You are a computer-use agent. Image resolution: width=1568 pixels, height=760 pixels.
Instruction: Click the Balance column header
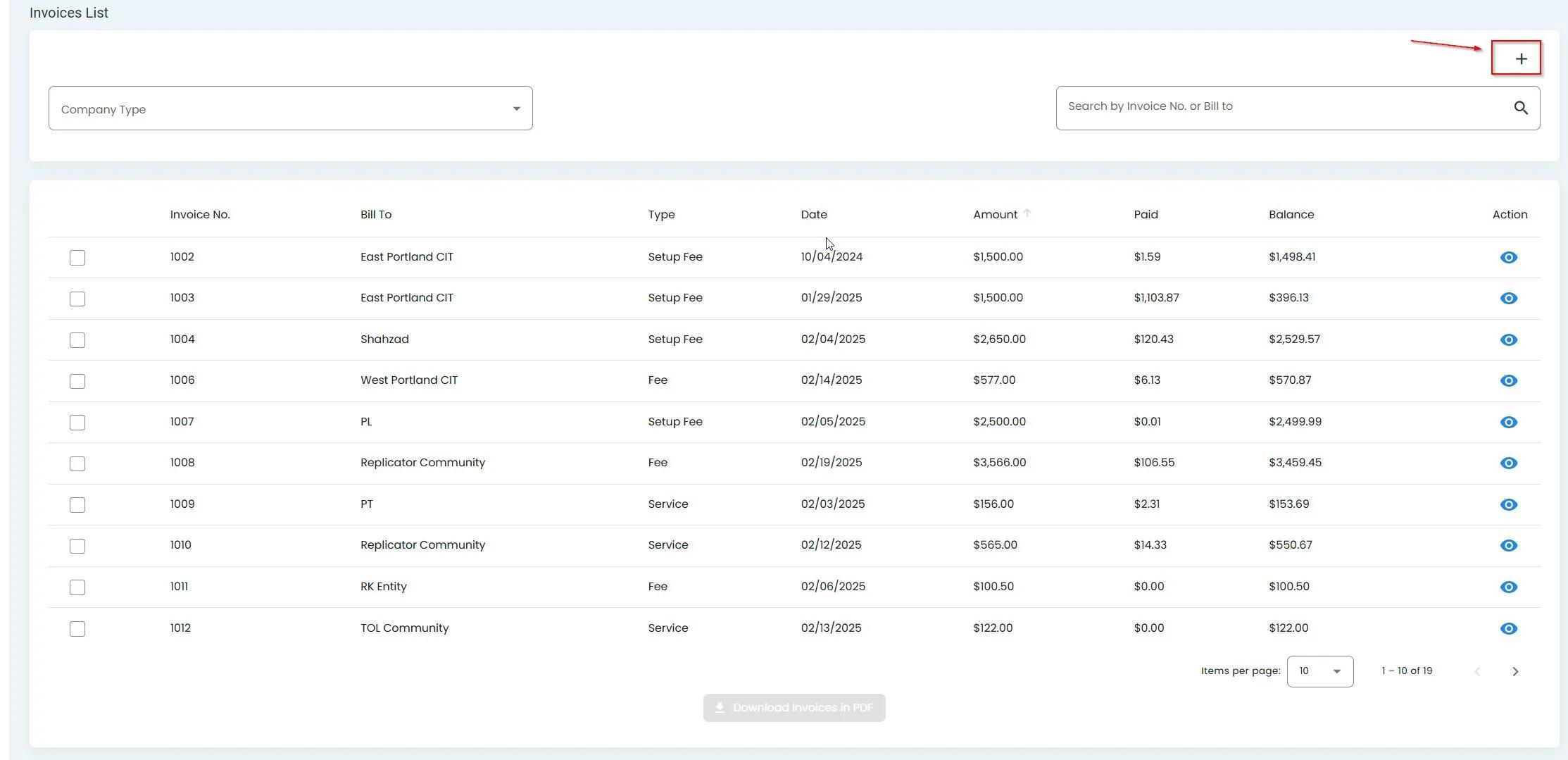click(x=1291, y=215)
